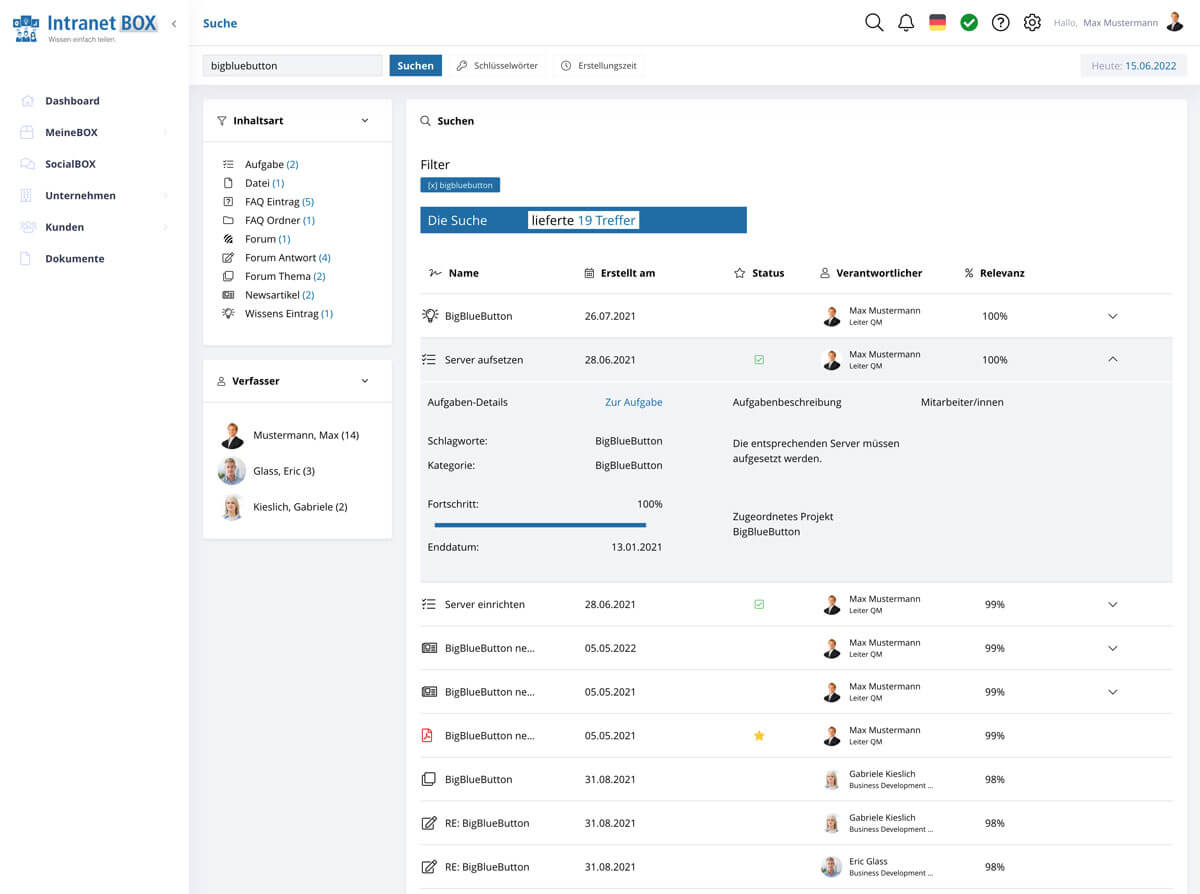This screenshot has width=1200, height=894.
Task: Expand the first BigBlueButton result row
Action: coord(1113,316)
